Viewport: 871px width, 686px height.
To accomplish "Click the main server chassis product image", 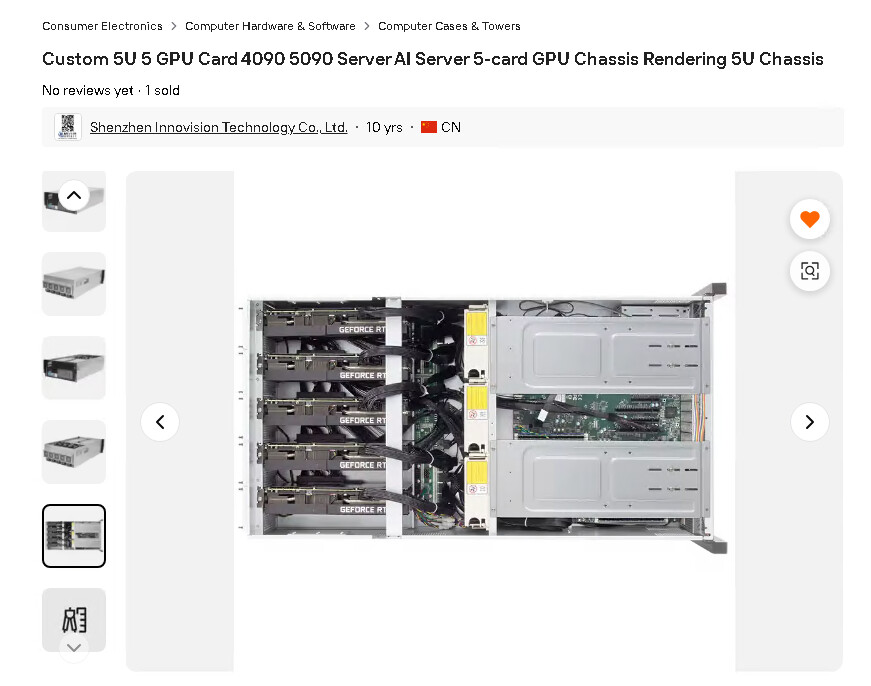I will (x=484, y=420).
